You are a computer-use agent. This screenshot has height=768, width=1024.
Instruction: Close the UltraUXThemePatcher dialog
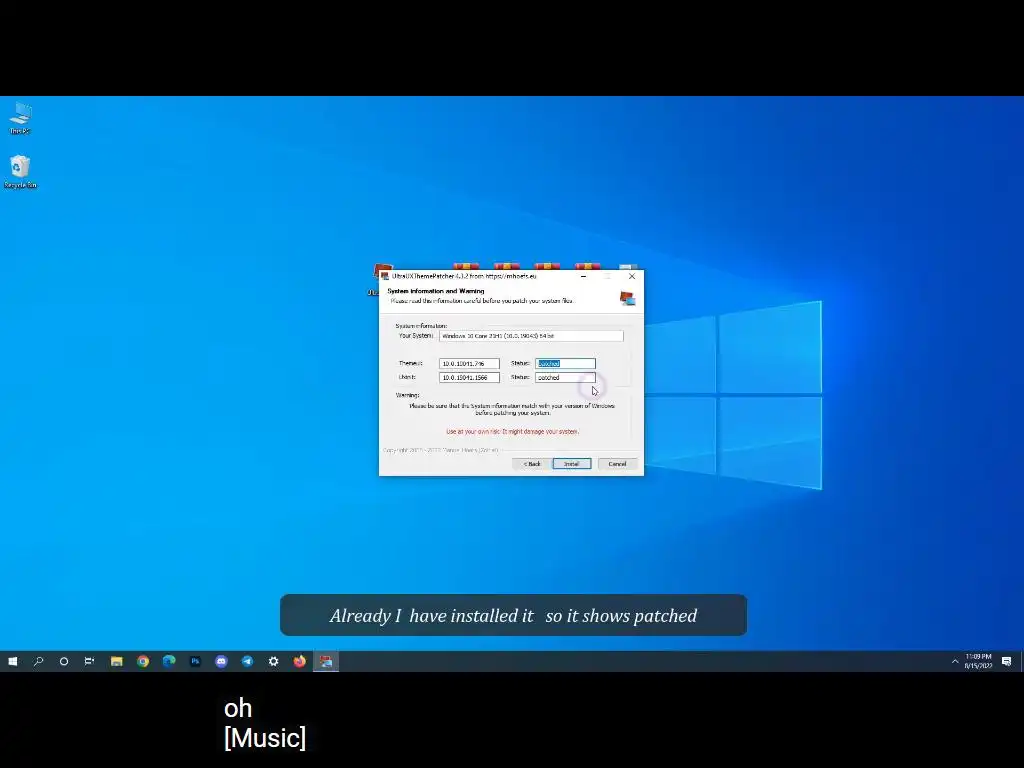[x=632, y=276]
